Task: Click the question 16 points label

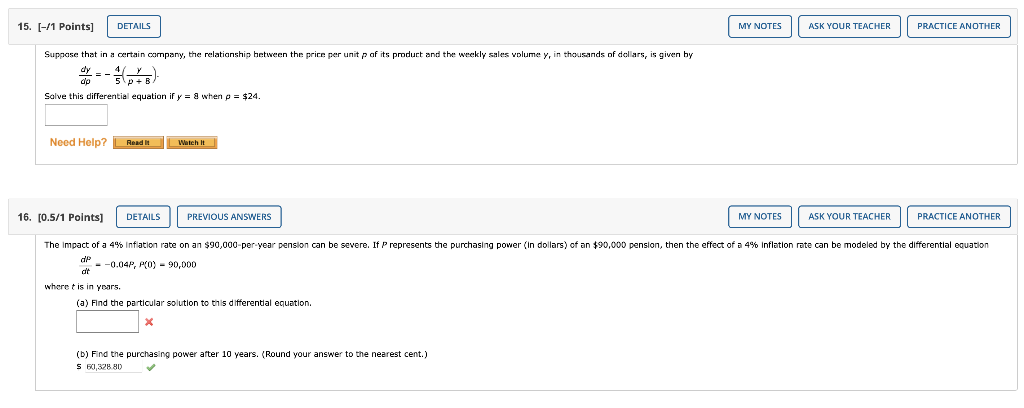Action: [x=61, y=217]
